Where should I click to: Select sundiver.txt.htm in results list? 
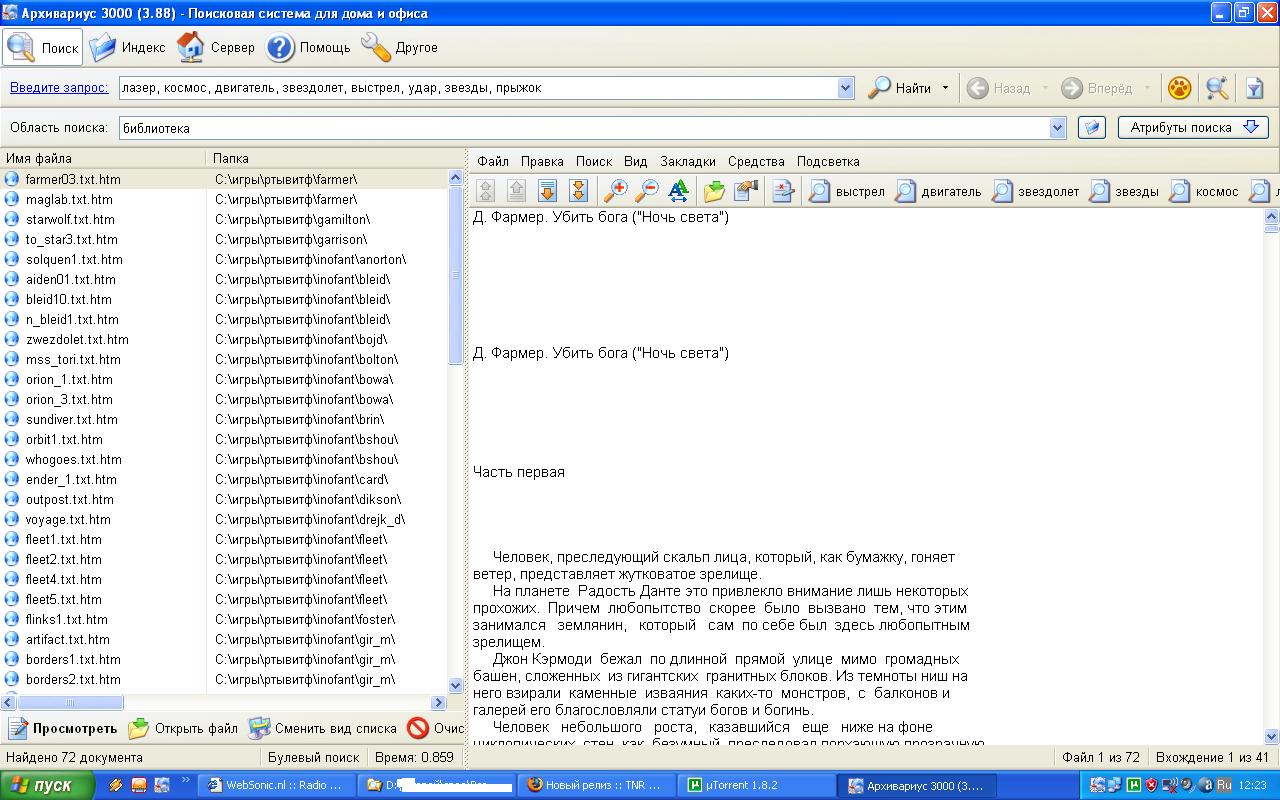tap(72, 419)
